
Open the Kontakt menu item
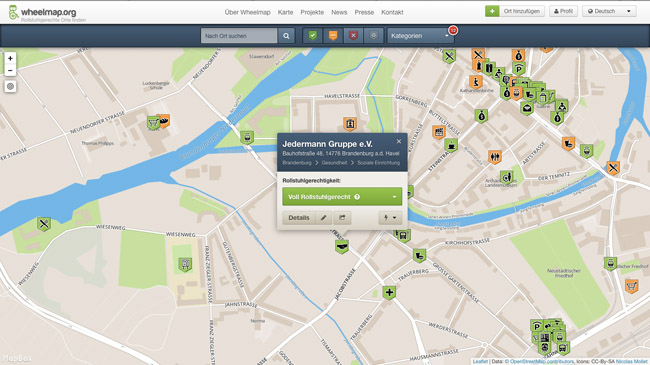(x=392, y=12)
